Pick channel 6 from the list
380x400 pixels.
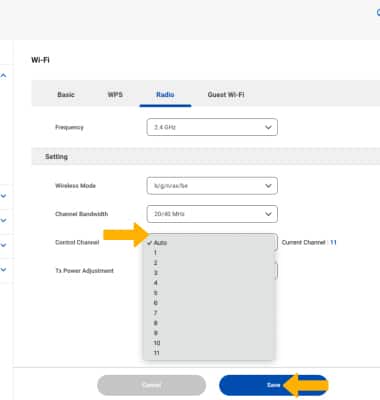pos(209,303)
